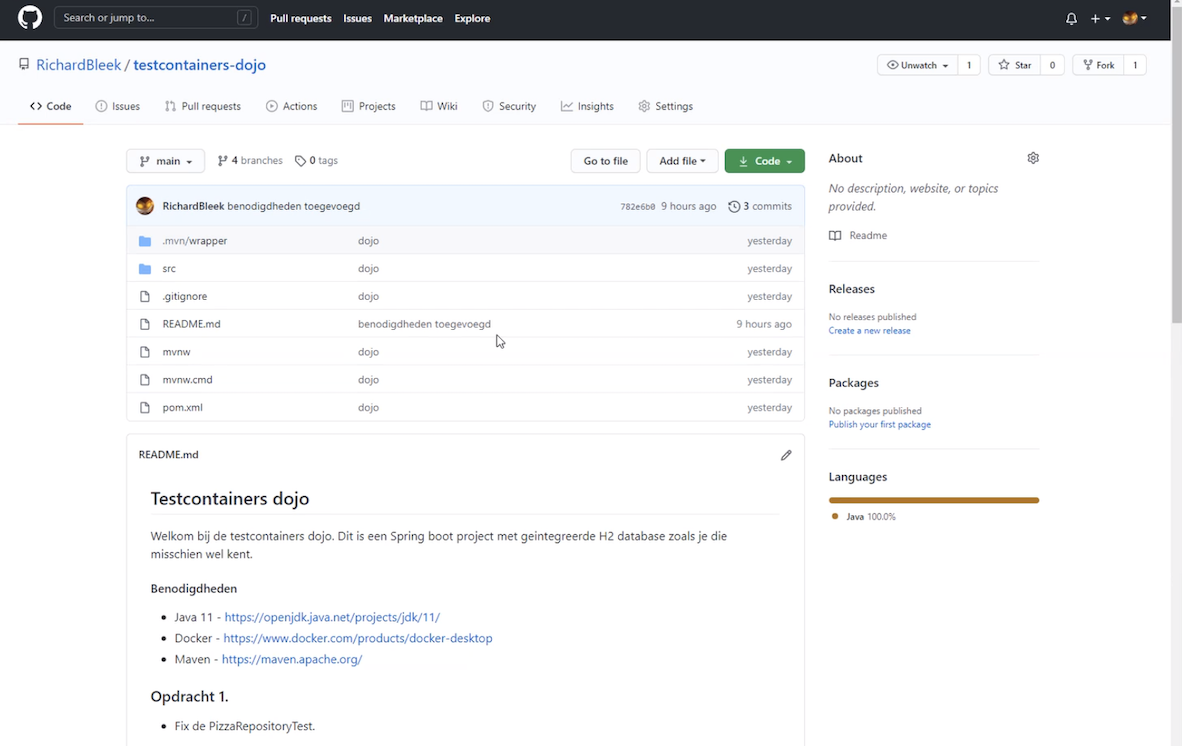Screen dimensions: 1182x746
Task: Open the Wiki tab
Action: (439, 106)
